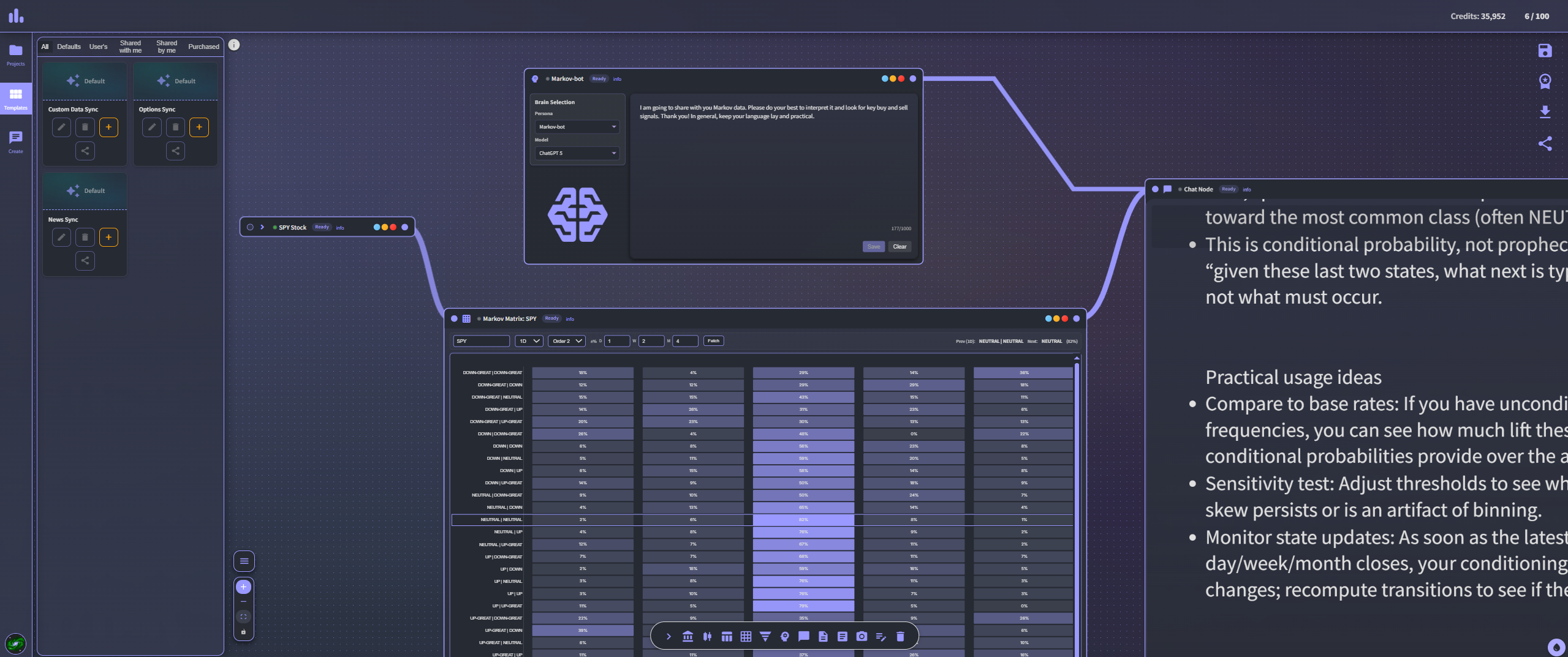The width and height of the screenshot is (1568, 657).
Task: Click the AI persona head icon in the node toolbar
Action: [x=786, y=637]
